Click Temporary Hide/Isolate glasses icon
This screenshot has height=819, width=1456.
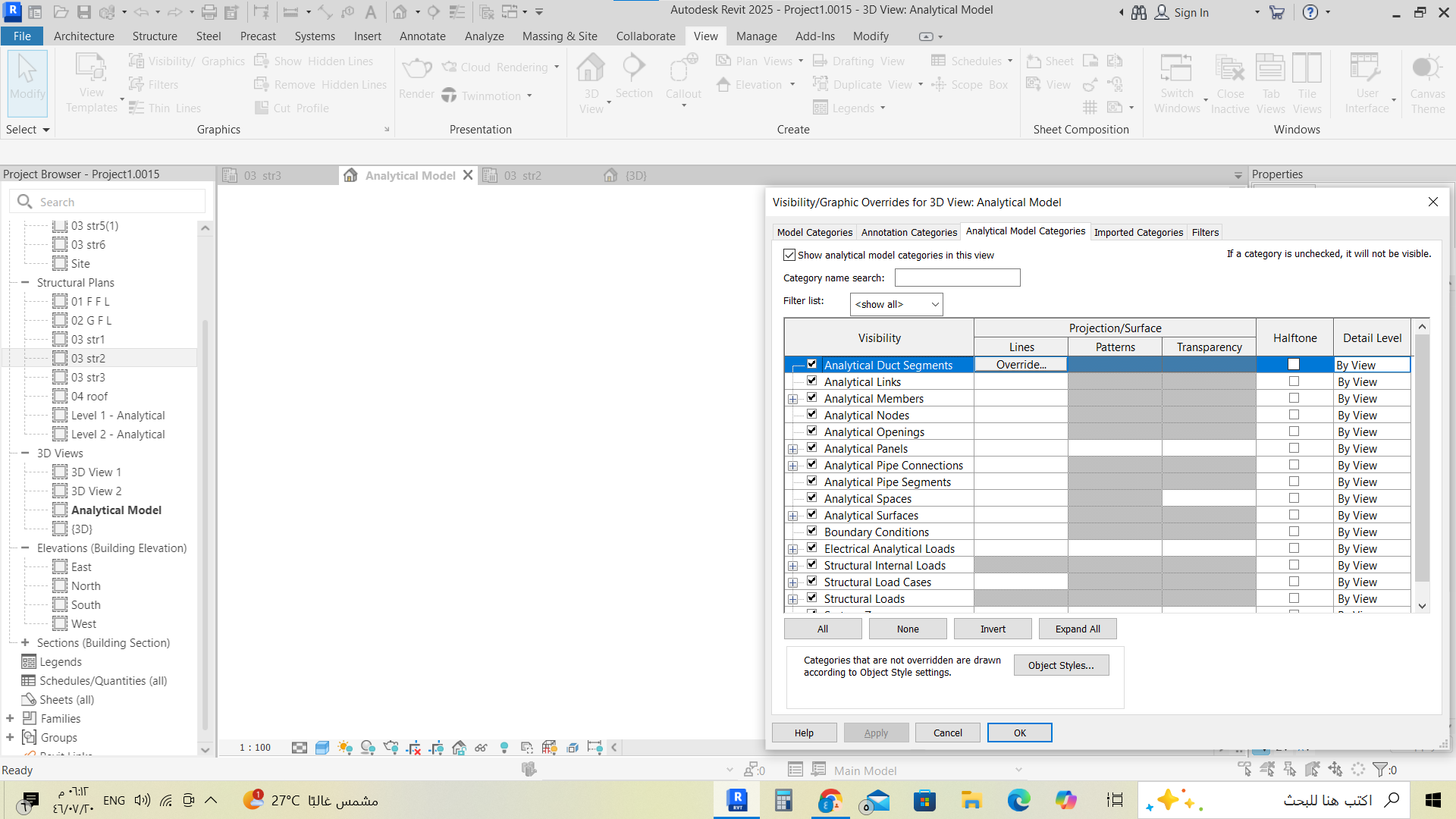click(x=481, y=748)
